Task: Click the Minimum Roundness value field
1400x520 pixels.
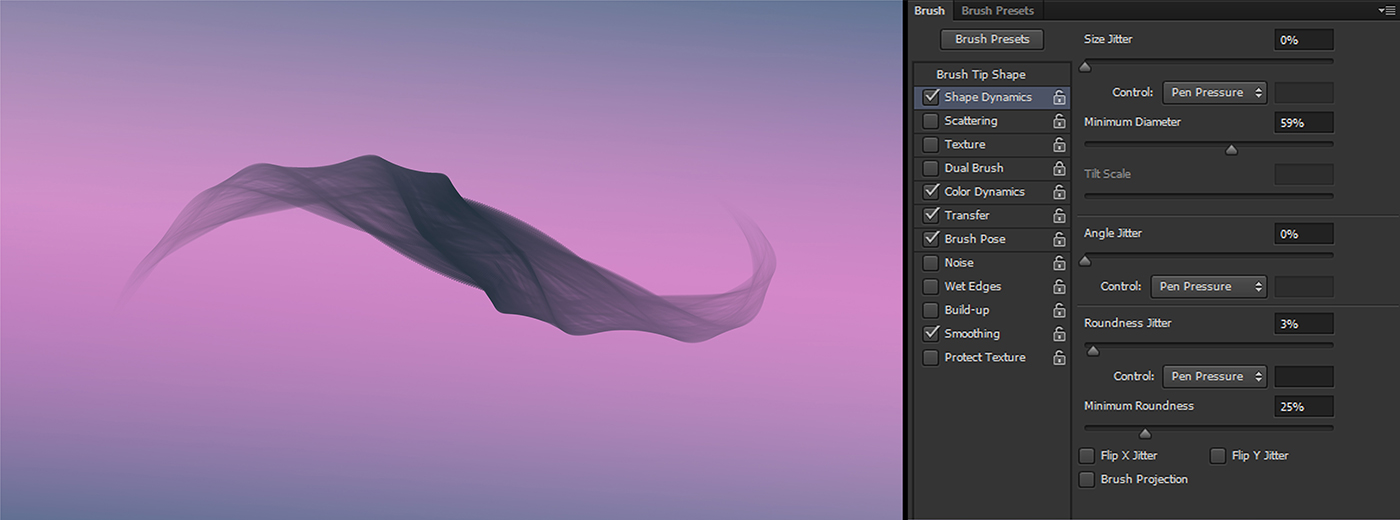Action: click(1303, 407)
